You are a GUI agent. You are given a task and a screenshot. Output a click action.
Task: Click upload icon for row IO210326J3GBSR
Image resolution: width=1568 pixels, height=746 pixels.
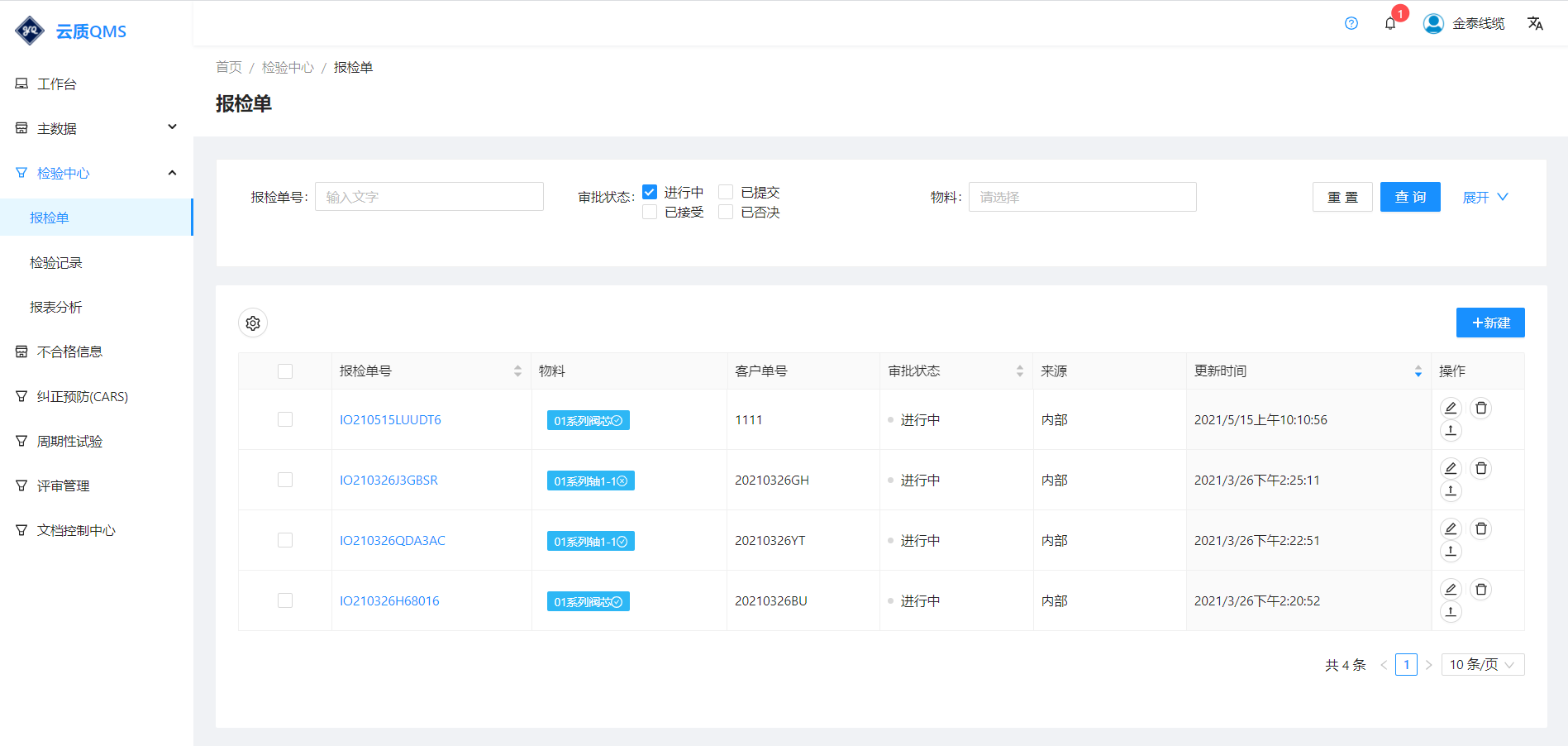point(1451,490)
